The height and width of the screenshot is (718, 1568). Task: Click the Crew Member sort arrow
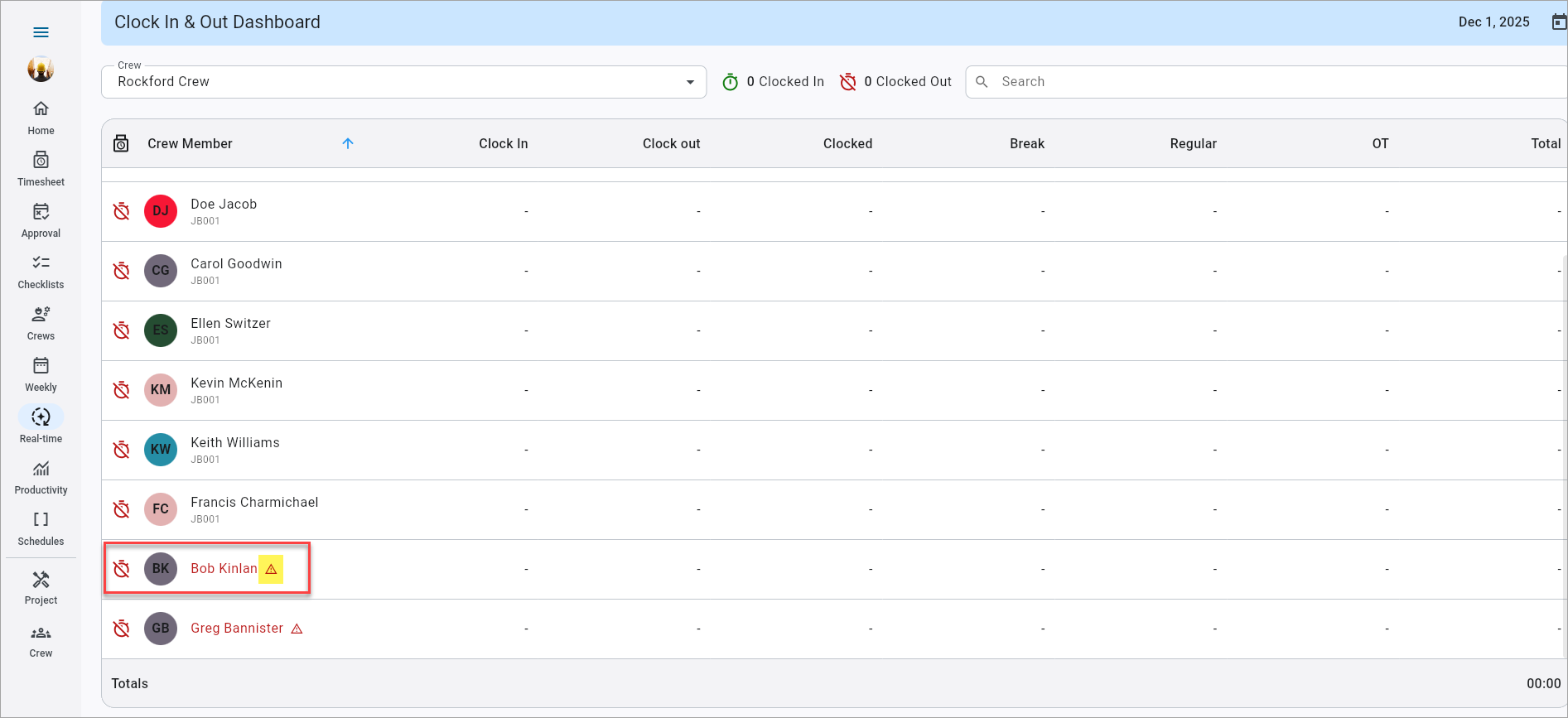tap(348, 143)
